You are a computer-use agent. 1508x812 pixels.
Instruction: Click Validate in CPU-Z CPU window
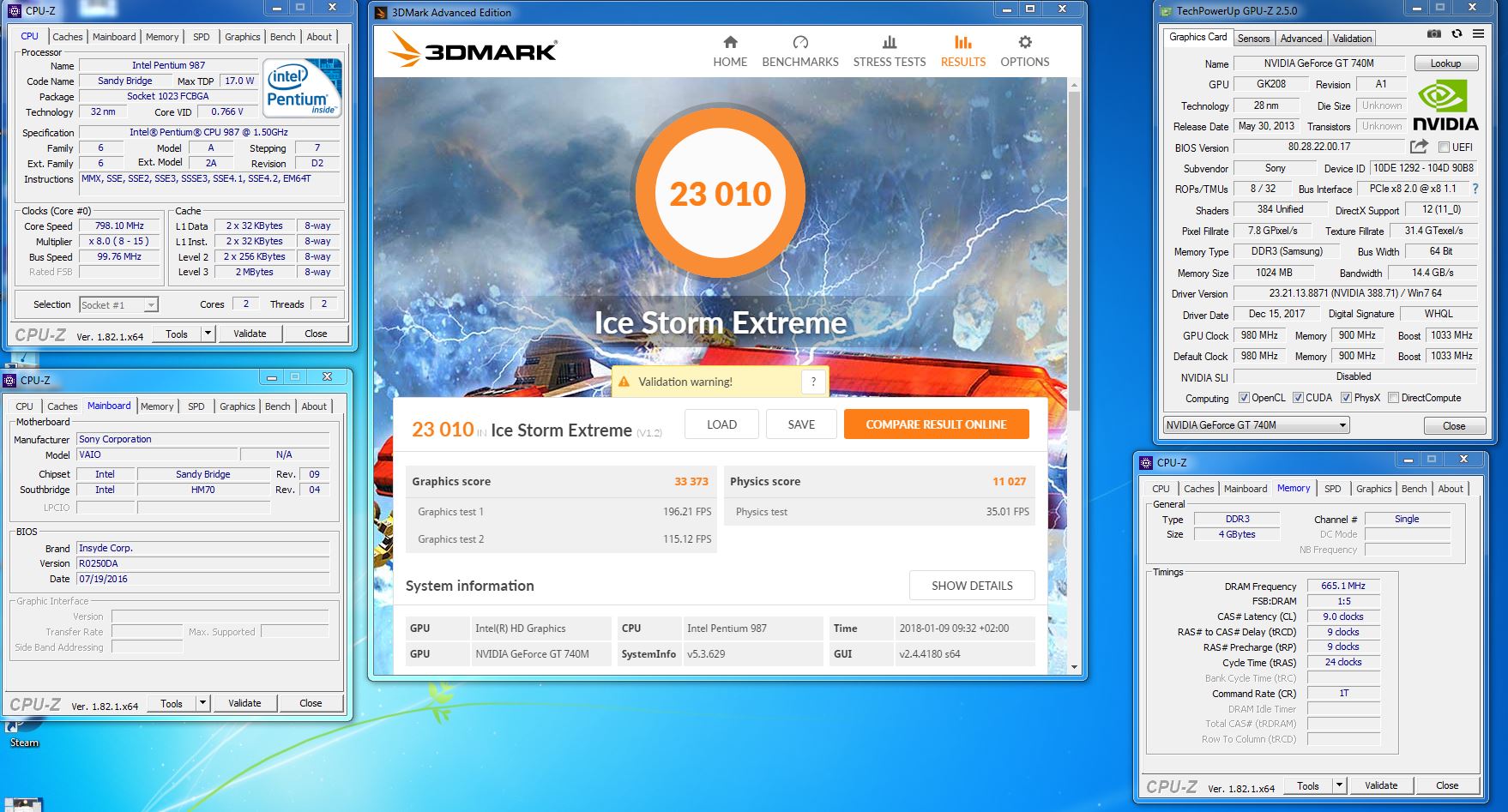pos(250,334)
